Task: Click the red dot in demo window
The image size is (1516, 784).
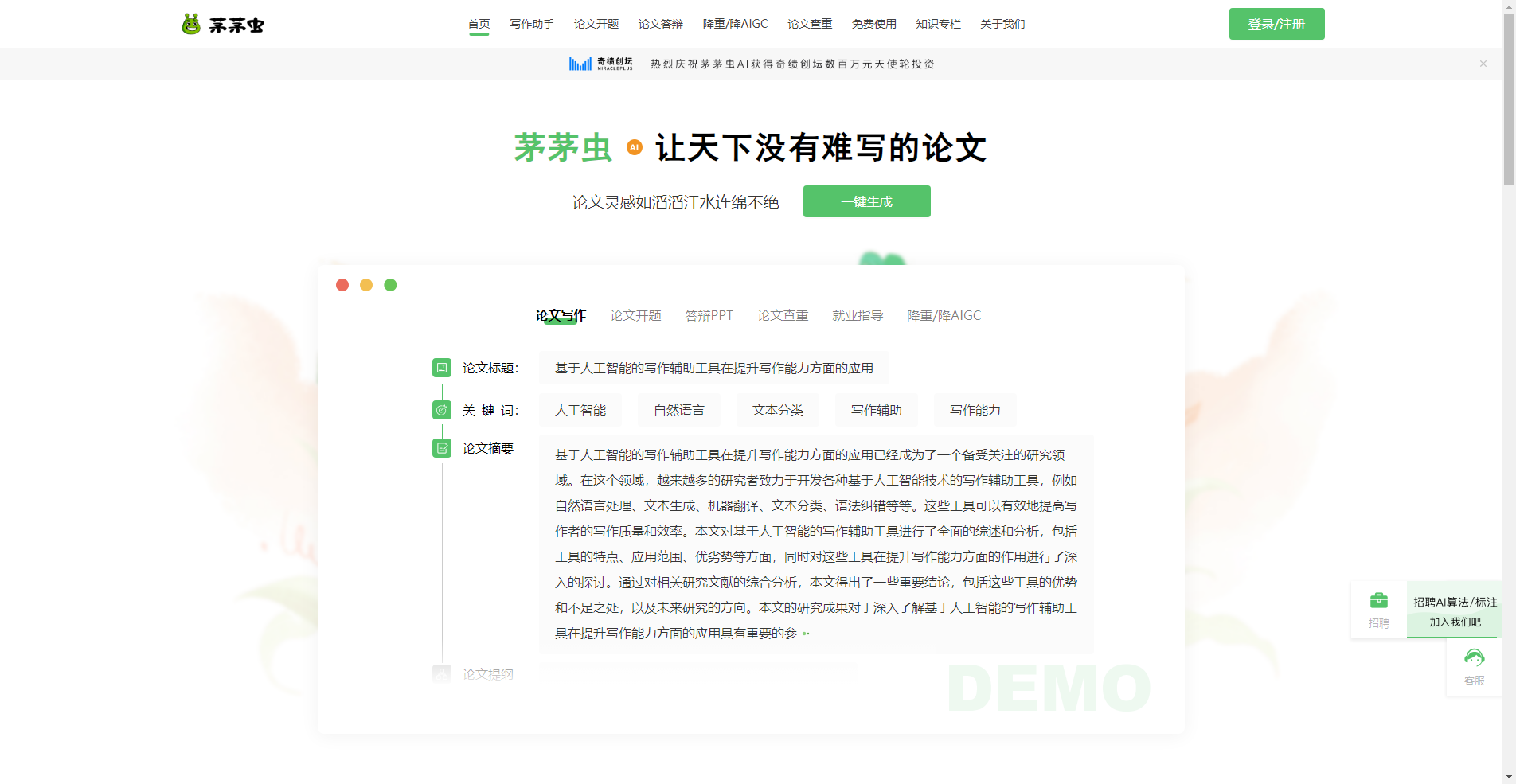Action: (x=342, y=285)
